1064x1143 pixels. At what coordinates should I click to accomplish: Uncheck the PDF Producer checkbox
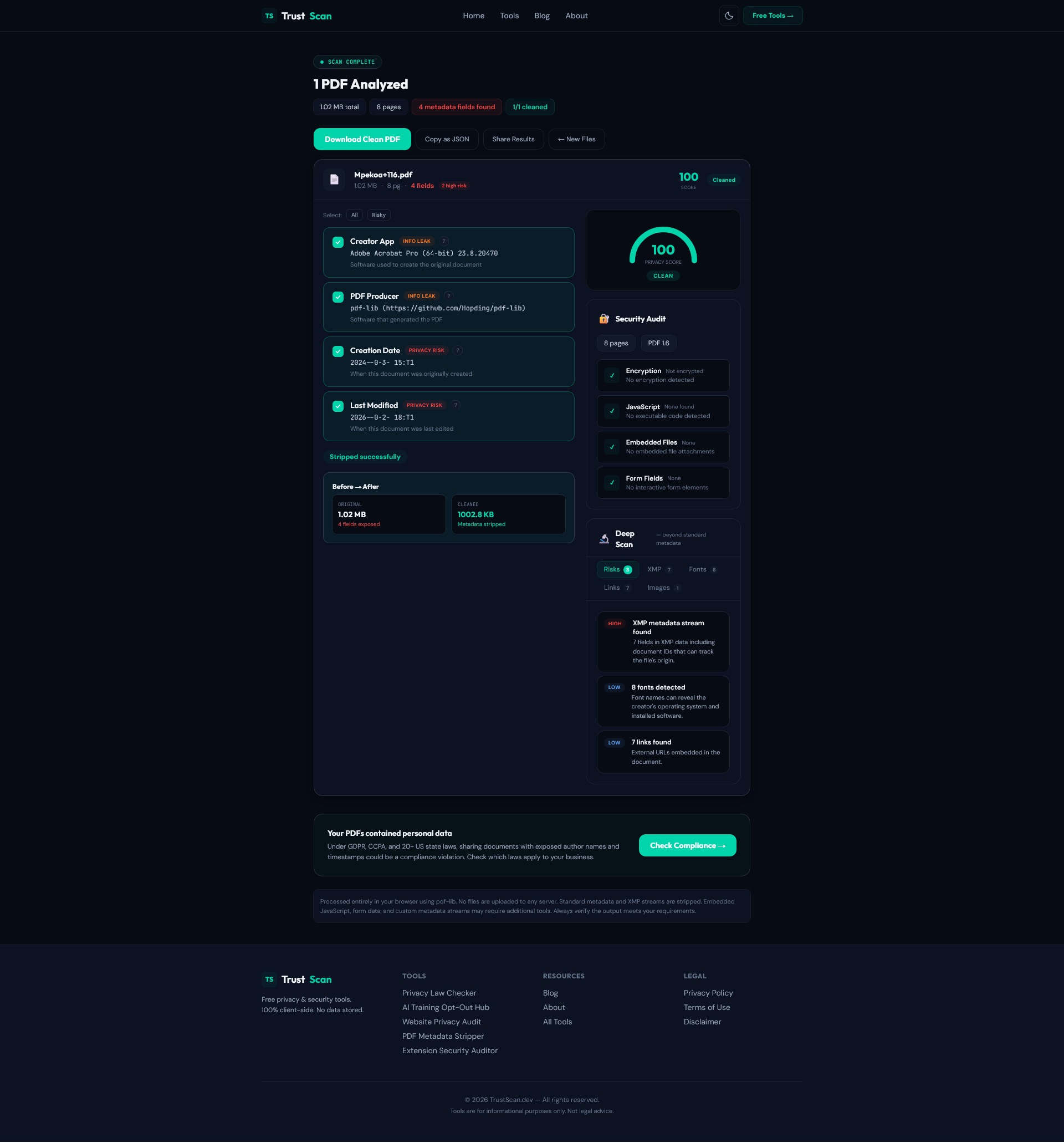click(338, 297)
